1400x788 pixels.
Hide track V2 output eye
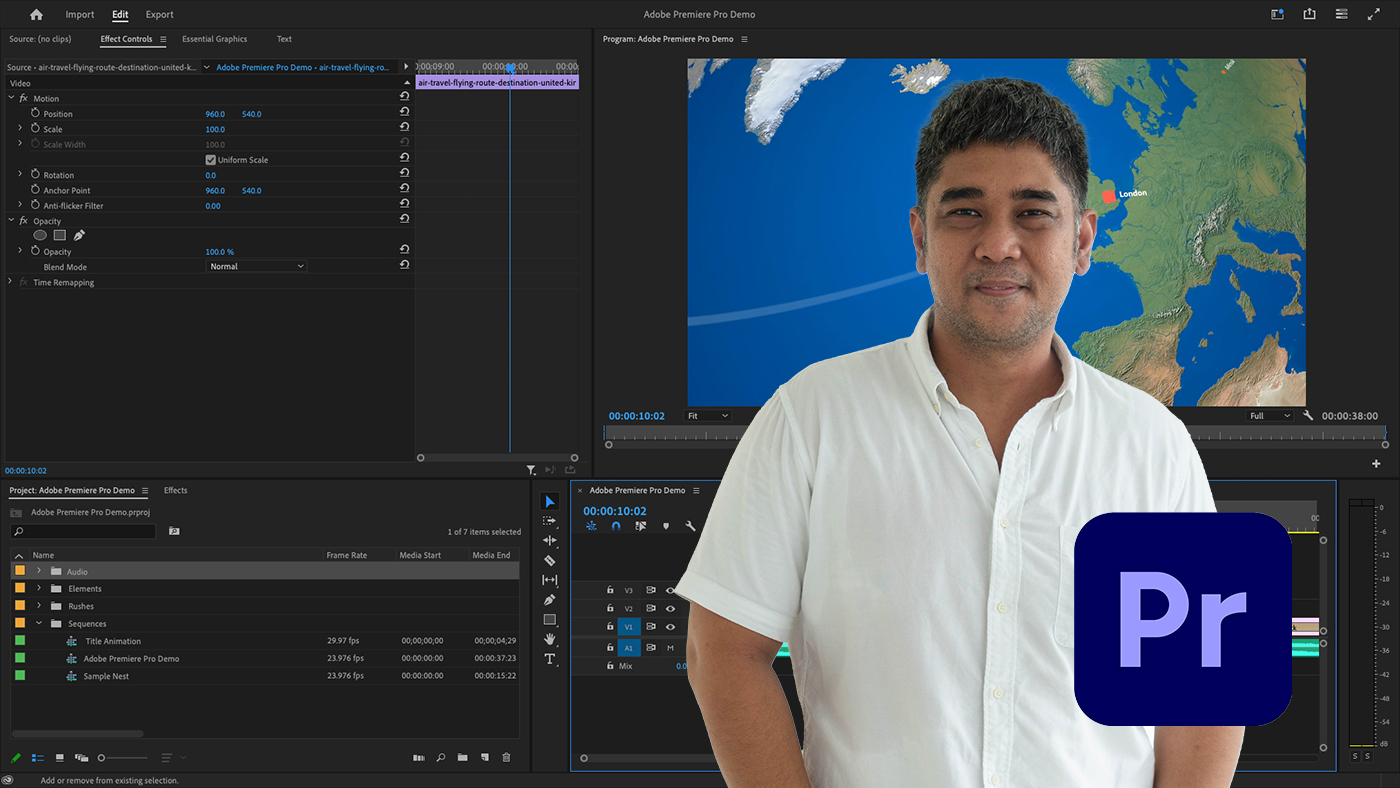click(x=670, y=608)
